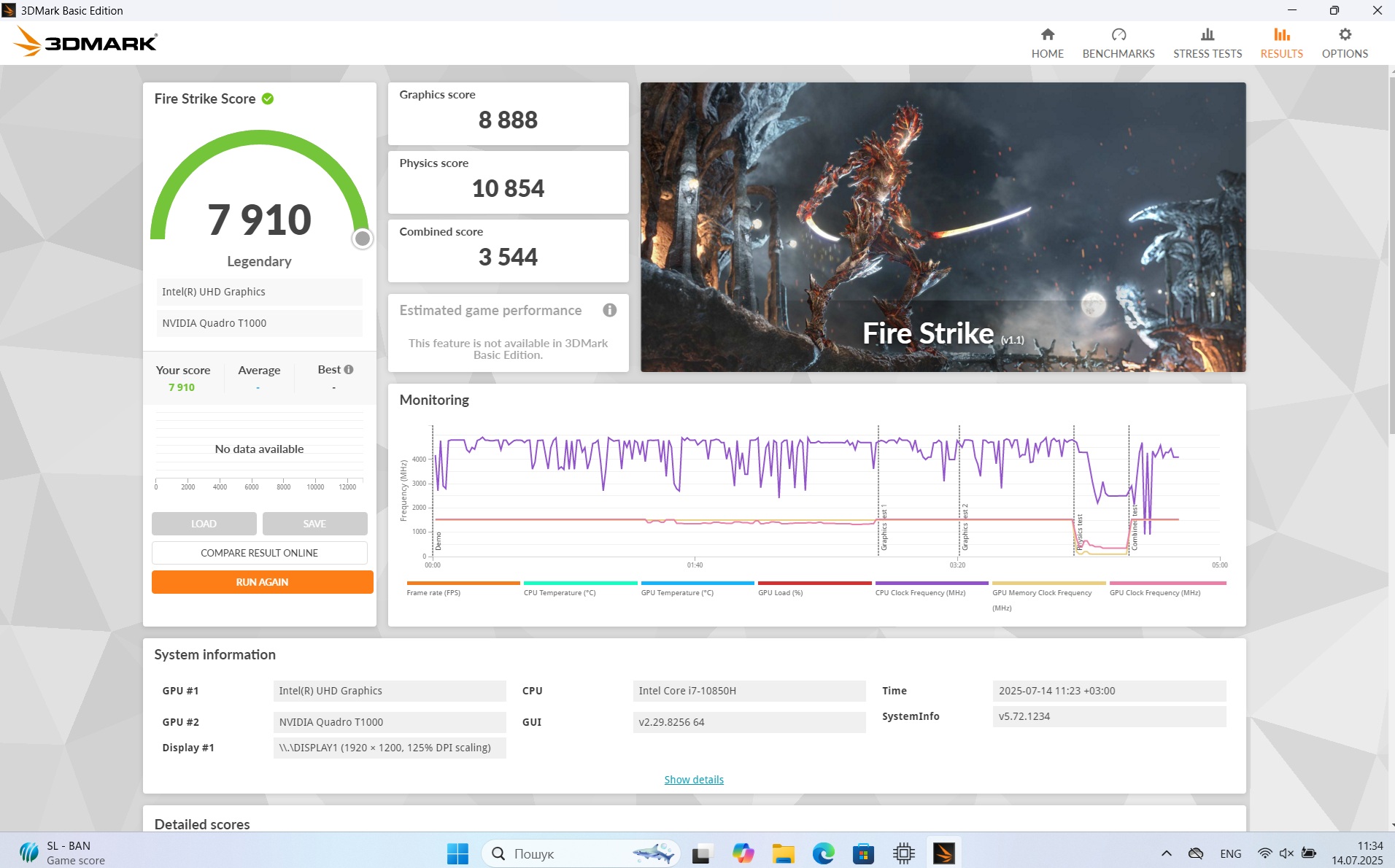1395x868 pixels.
Task: Click the RUN AGAIN button
Action: 262,582
